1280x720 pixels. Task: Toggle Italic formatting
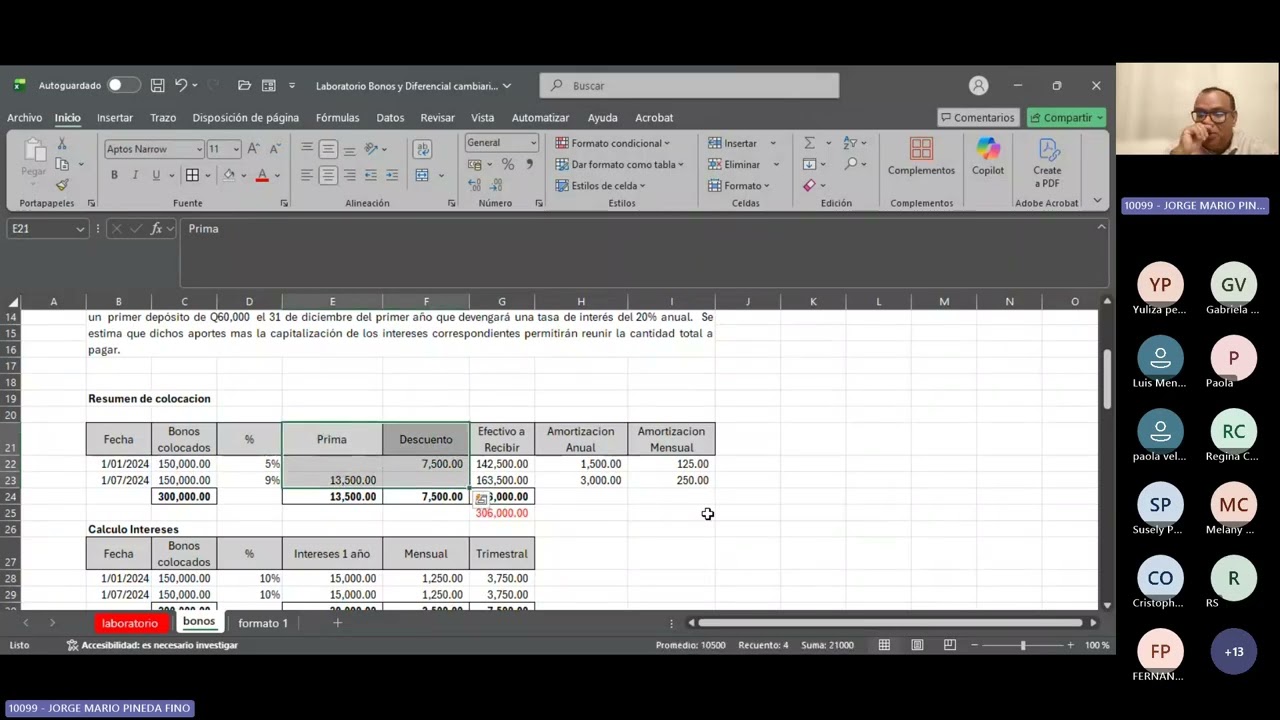[x=135, y=175]
